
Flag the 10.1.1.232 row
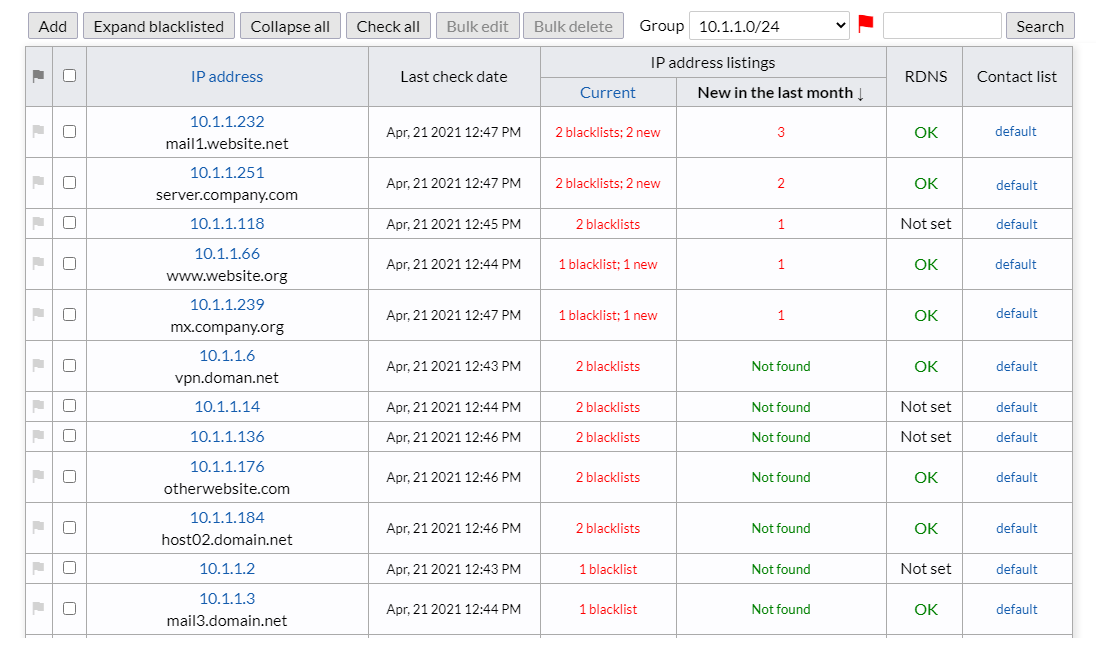(39, 131)
